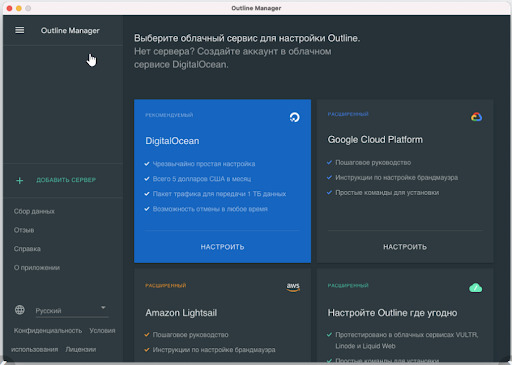Click ДОБАВИТЬ СЕРВЕР button

click(x=66, y=180)
